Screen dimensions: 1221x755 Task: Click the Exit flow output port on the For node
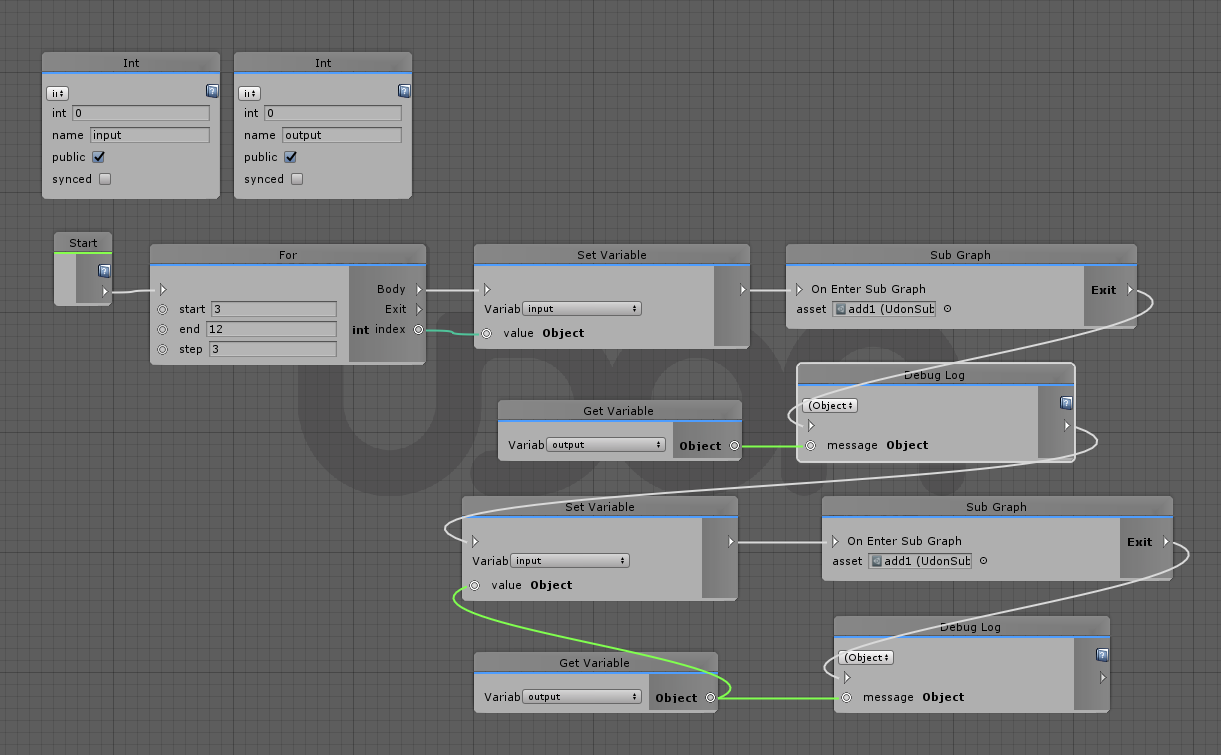(x=419, y=309)
